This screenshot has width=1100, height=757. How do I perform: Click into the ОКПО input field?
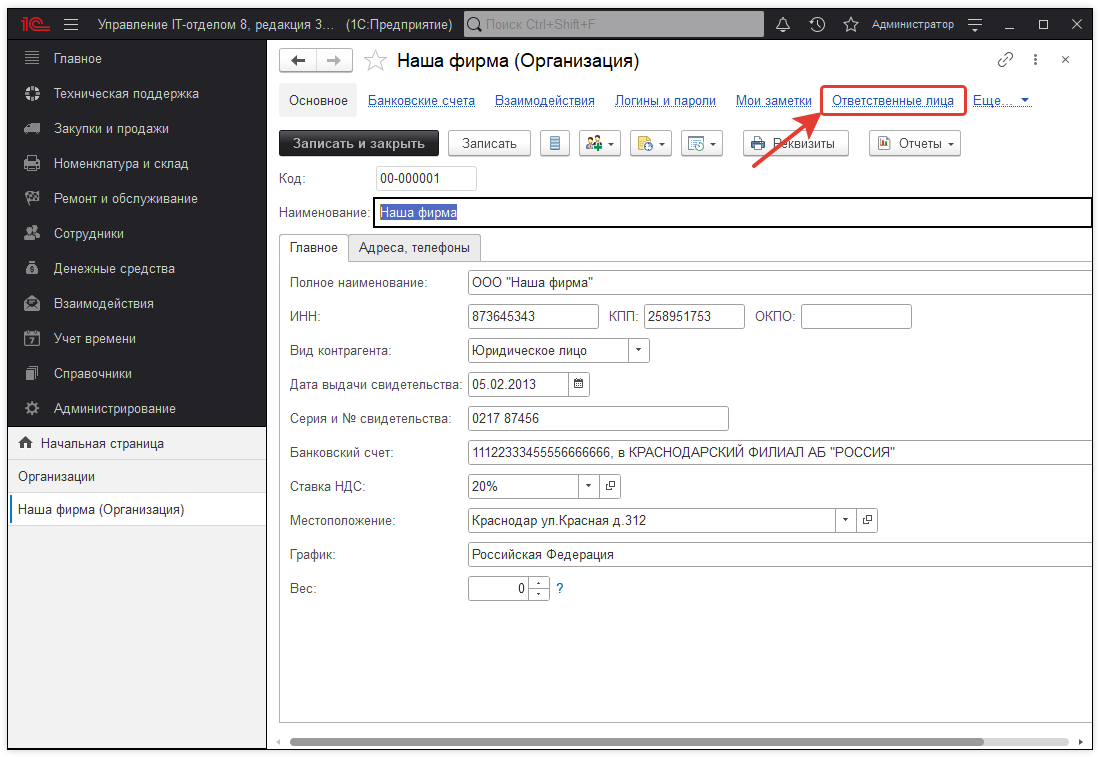pos(856,316)
